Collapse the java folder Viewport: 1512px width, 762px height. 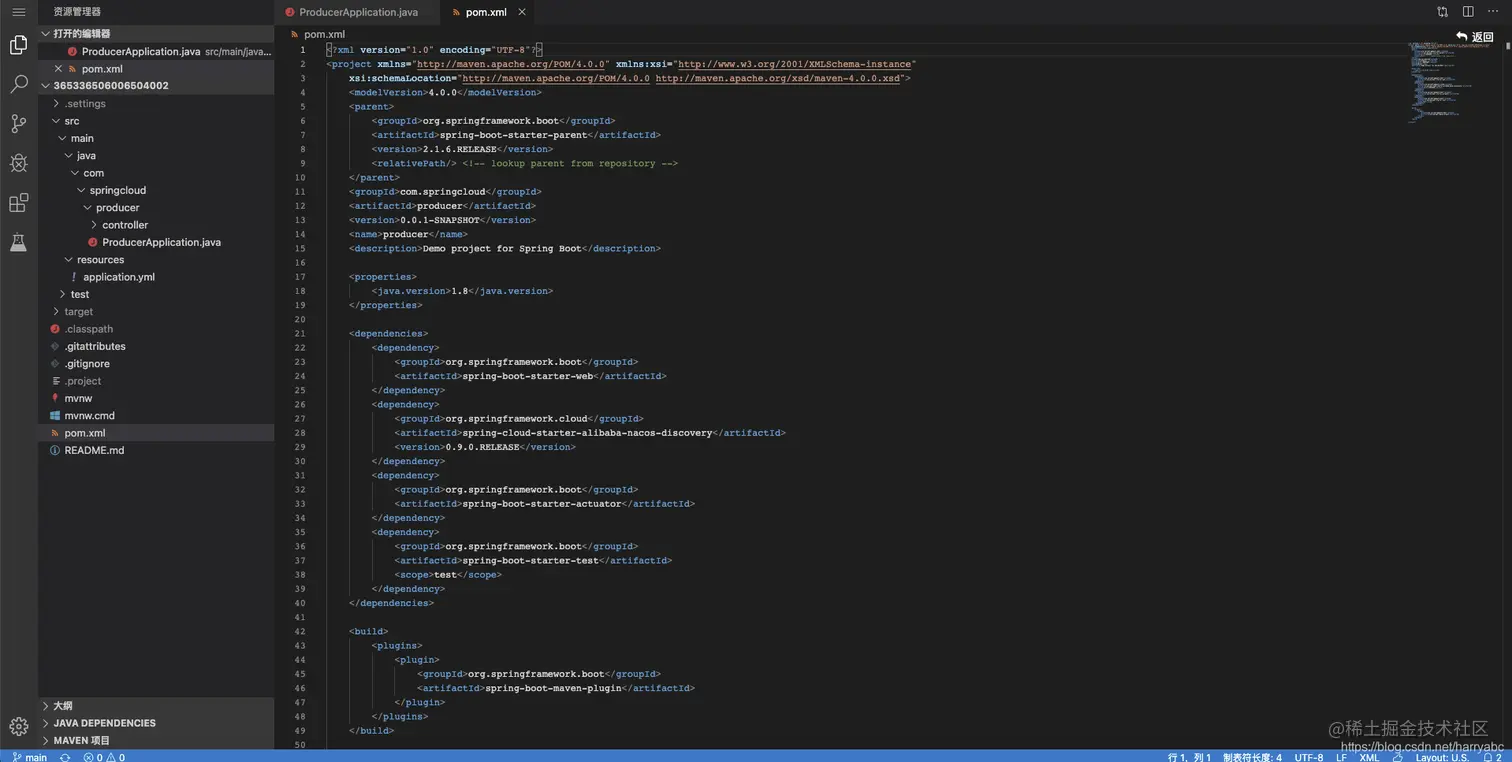[156, 155]
